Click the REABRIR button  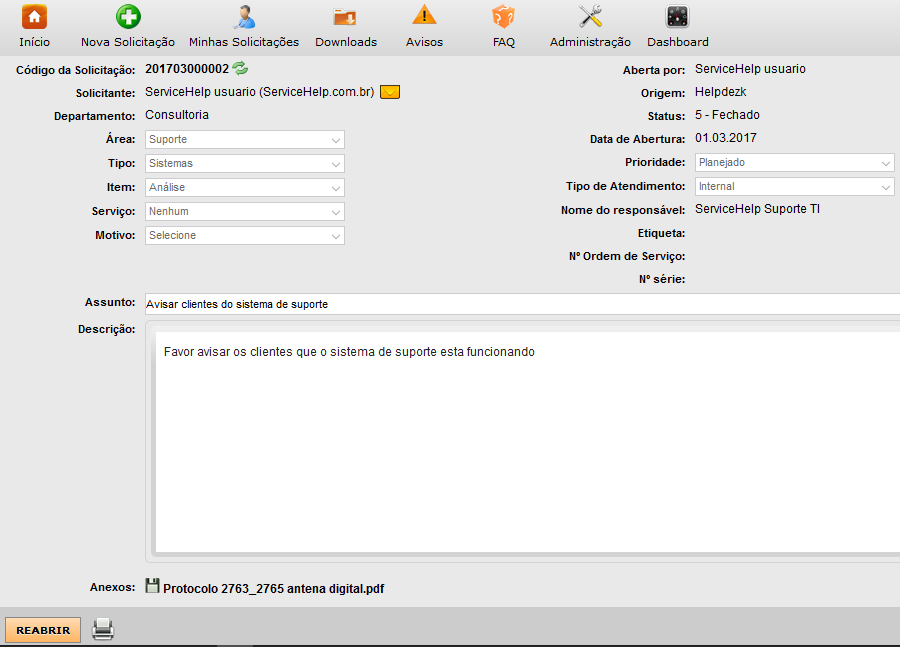point(43,630)
